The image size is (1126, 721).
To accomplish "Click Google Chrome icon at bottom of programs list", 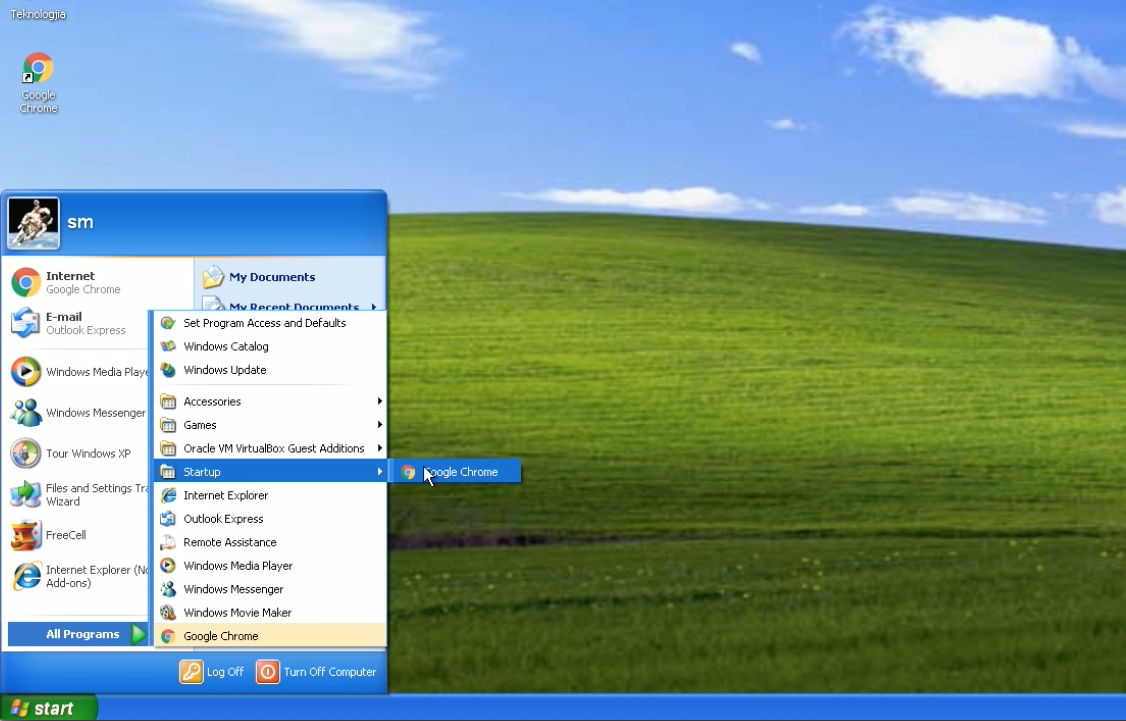I will coord(168,636).
